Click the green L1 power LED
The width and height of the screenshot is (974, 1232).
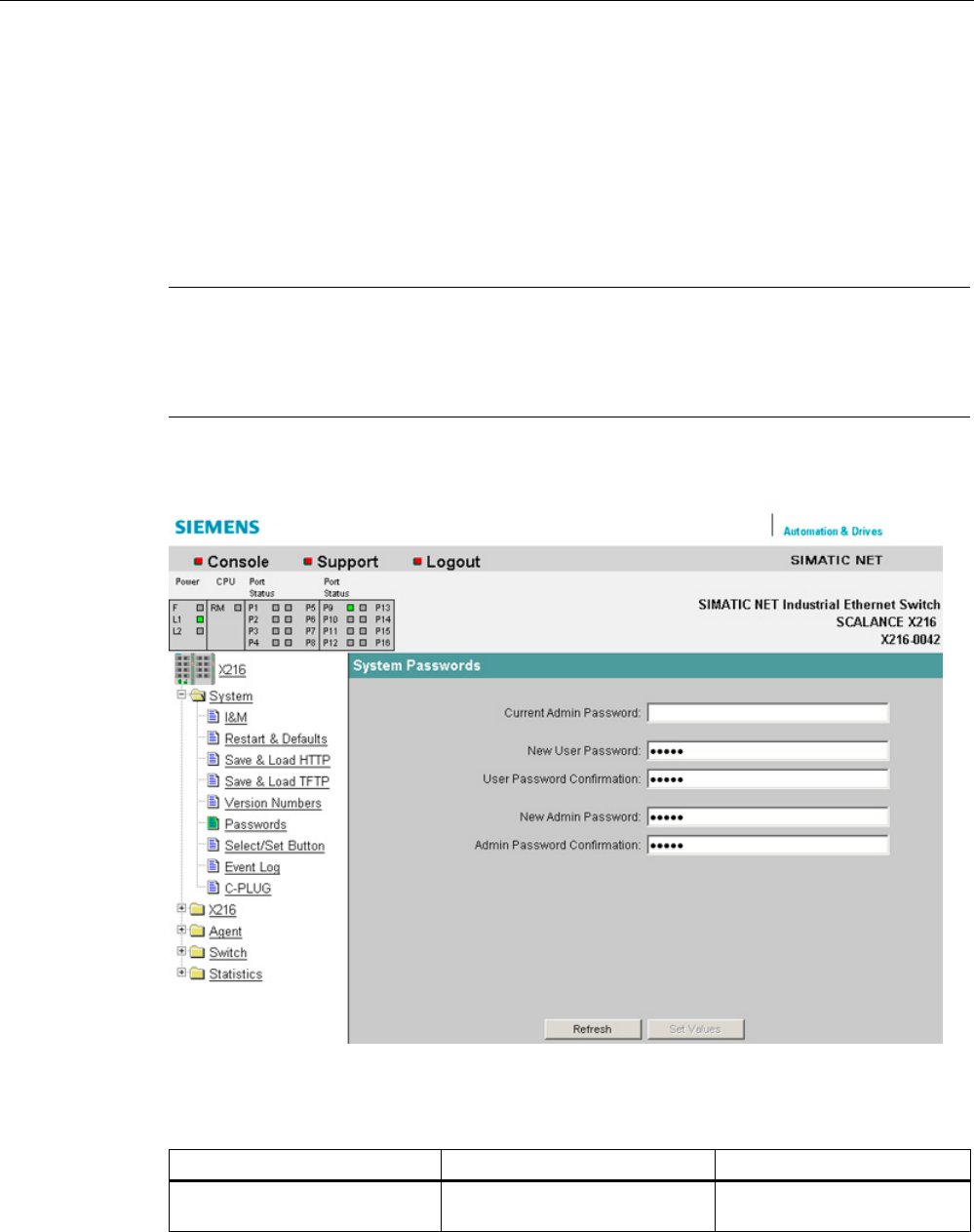200,619
